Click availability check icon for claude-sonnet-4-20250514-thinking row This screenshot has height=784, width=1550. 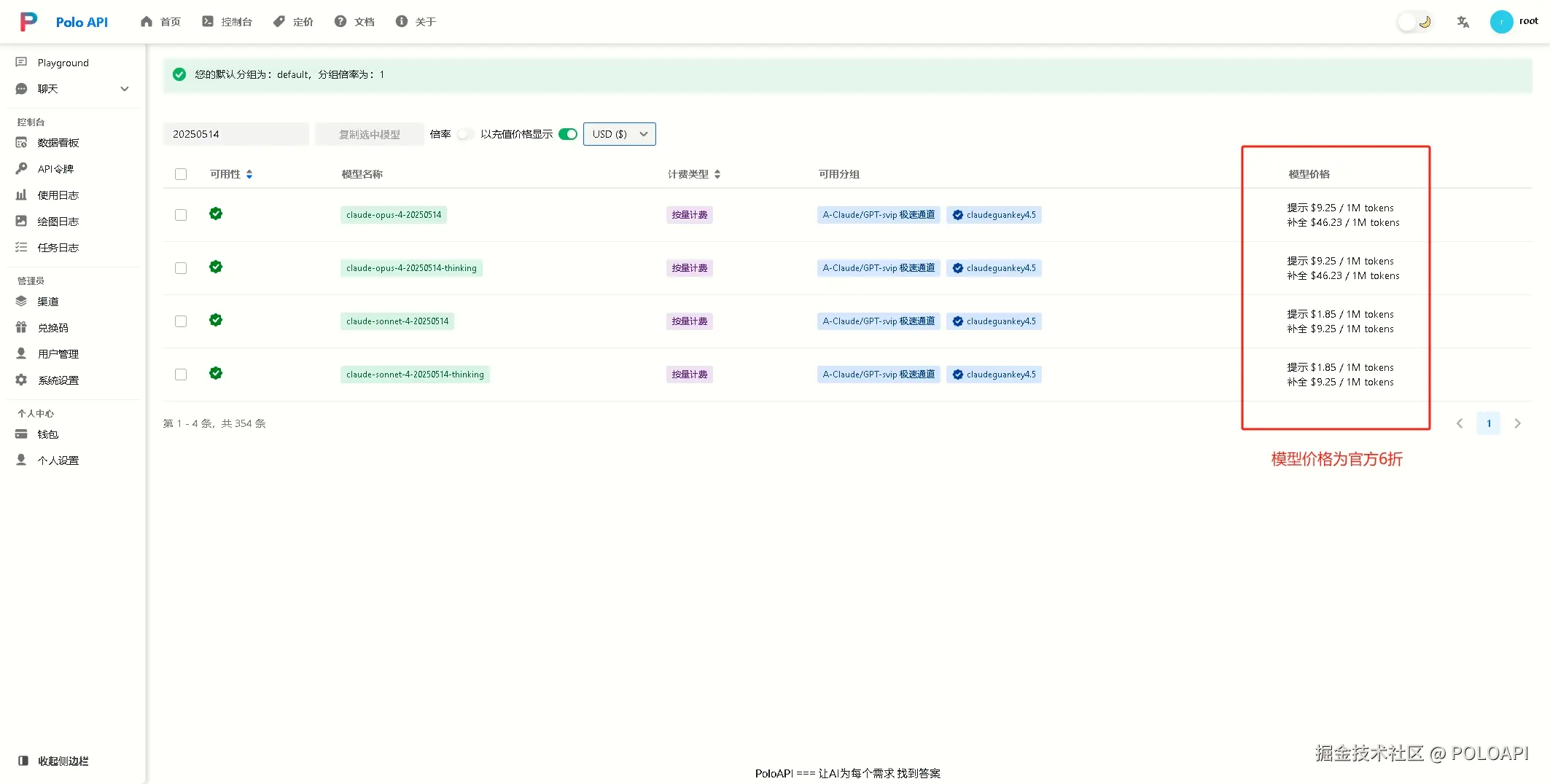click(216, 373)
